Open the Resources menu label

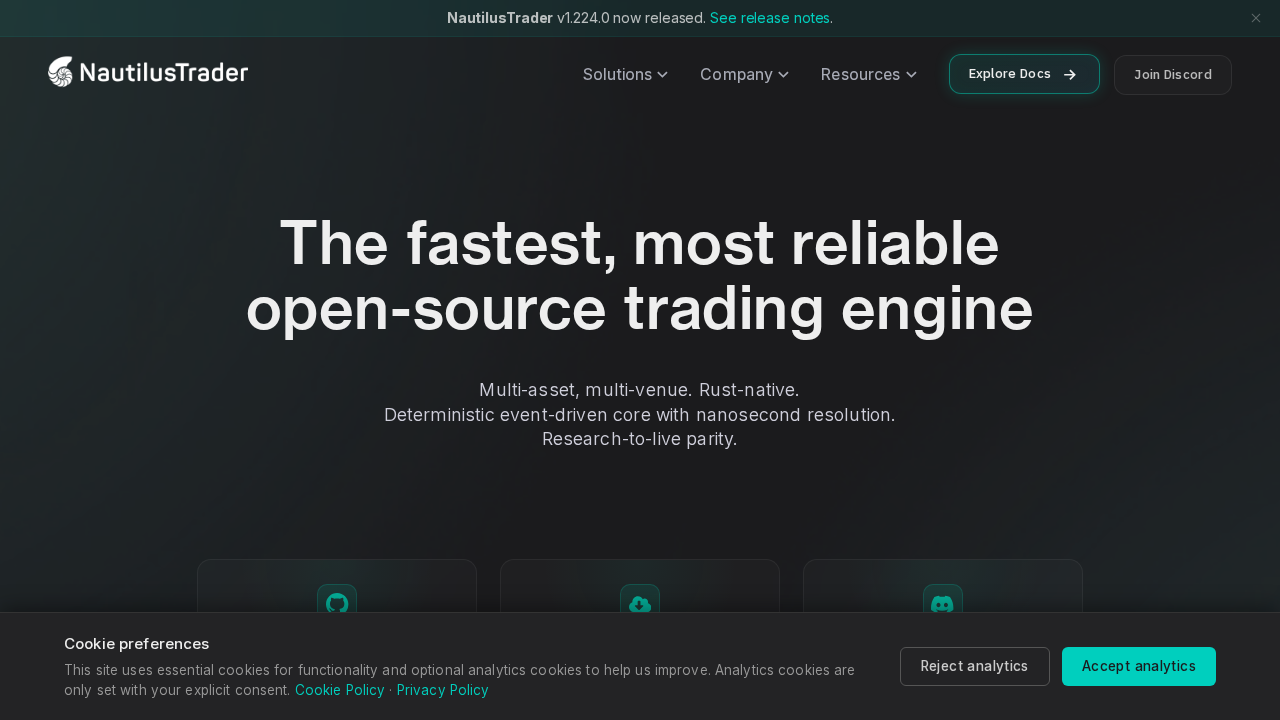(x=860, y=75)
